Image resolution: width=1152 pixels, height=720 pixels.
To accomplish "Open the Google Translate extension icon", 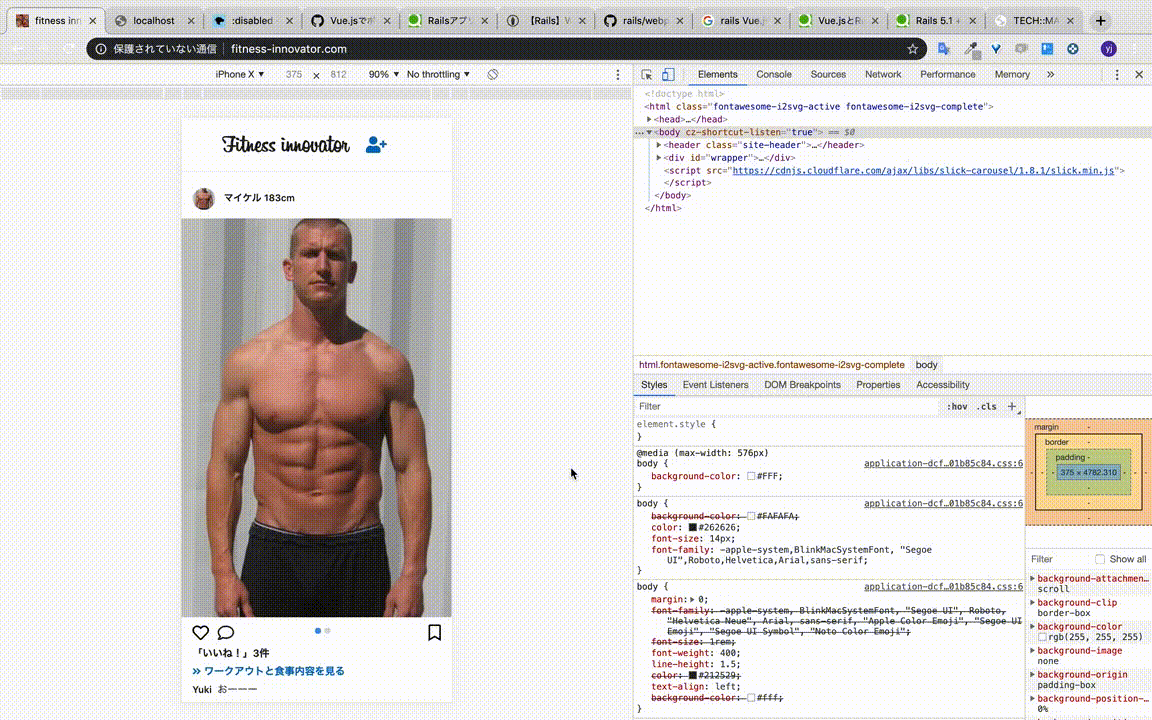I will pos(944,49).
